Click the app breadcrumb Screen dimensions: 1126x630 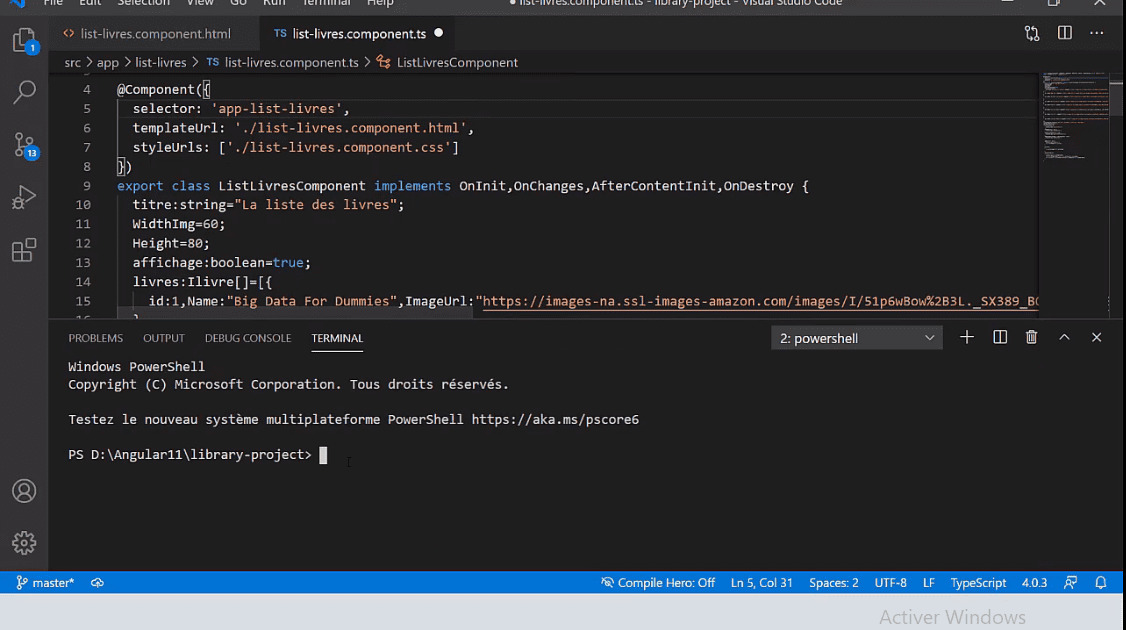pyautogui.click(x=108, y=62)
